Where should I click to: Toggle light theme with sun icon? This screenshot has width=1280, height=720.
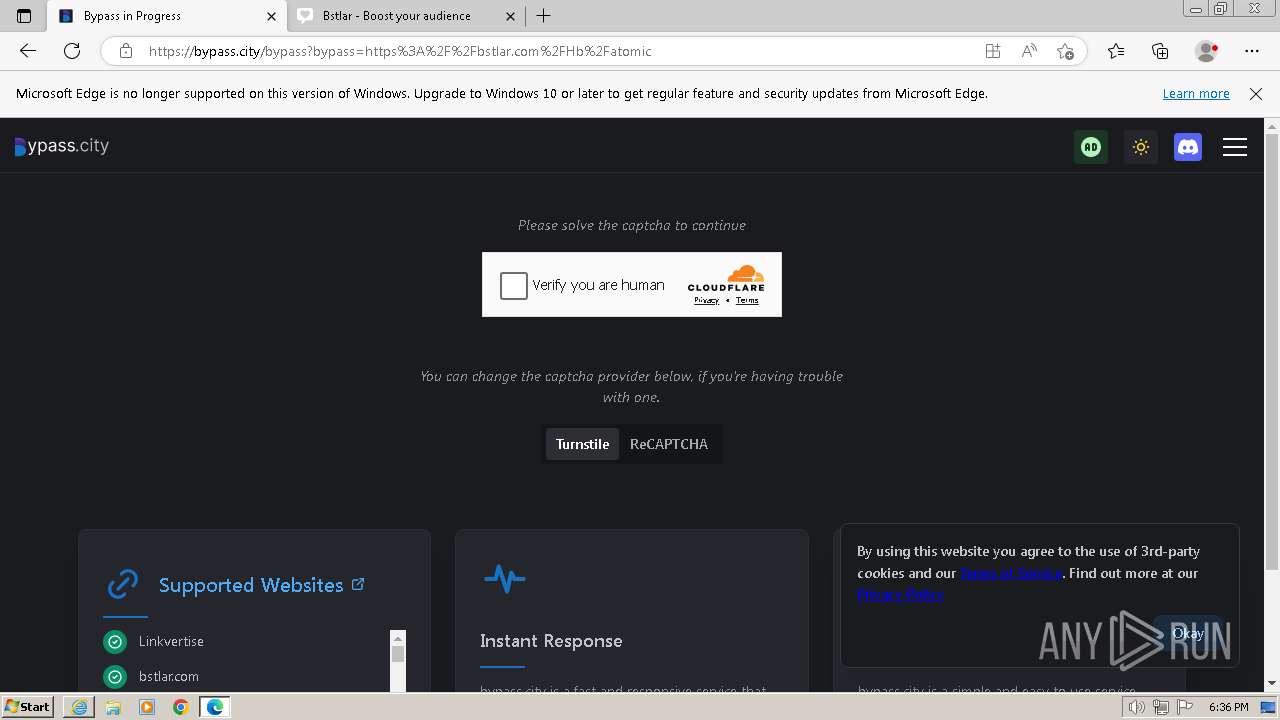[1140, 147]
